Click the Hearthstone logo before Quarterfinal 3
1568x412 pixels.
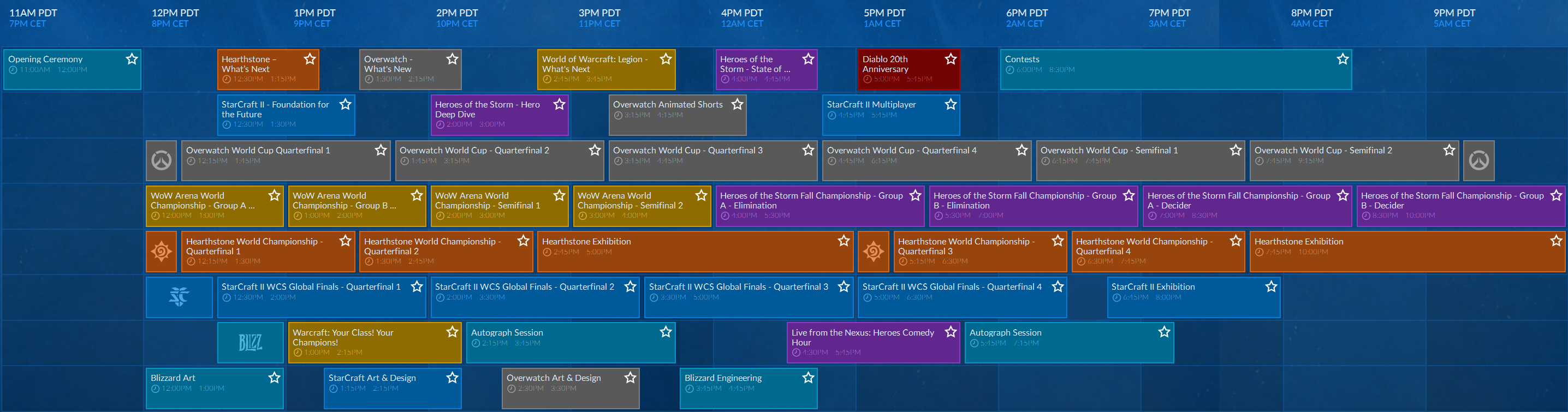point(873,252)
